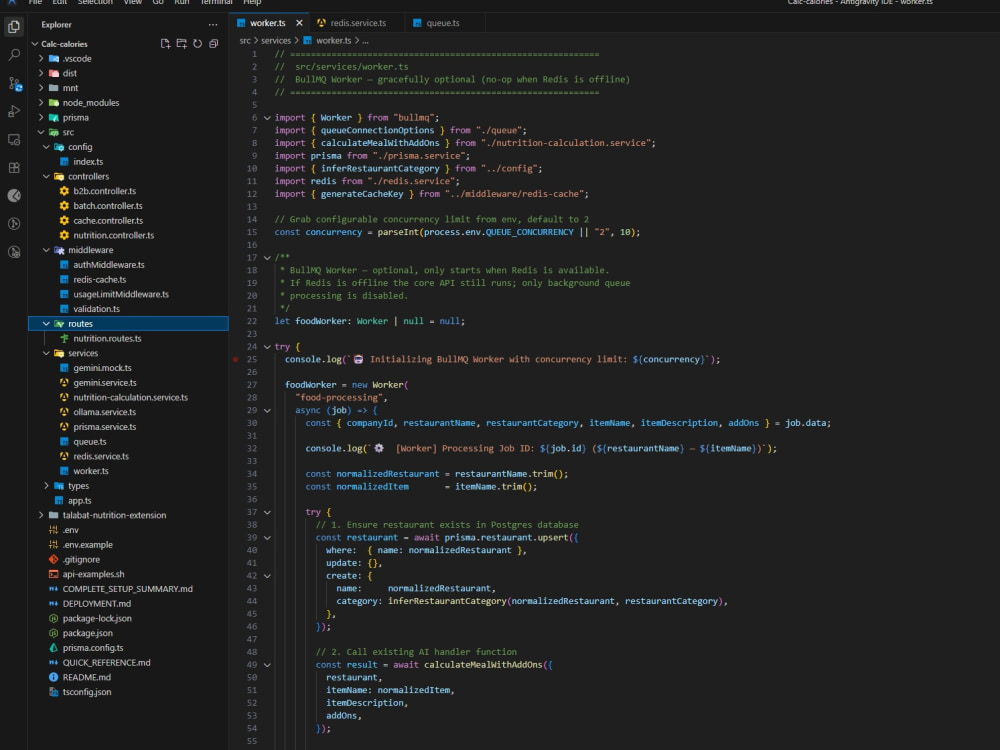Open the Explorer view in activity bar

pos(14,27)
